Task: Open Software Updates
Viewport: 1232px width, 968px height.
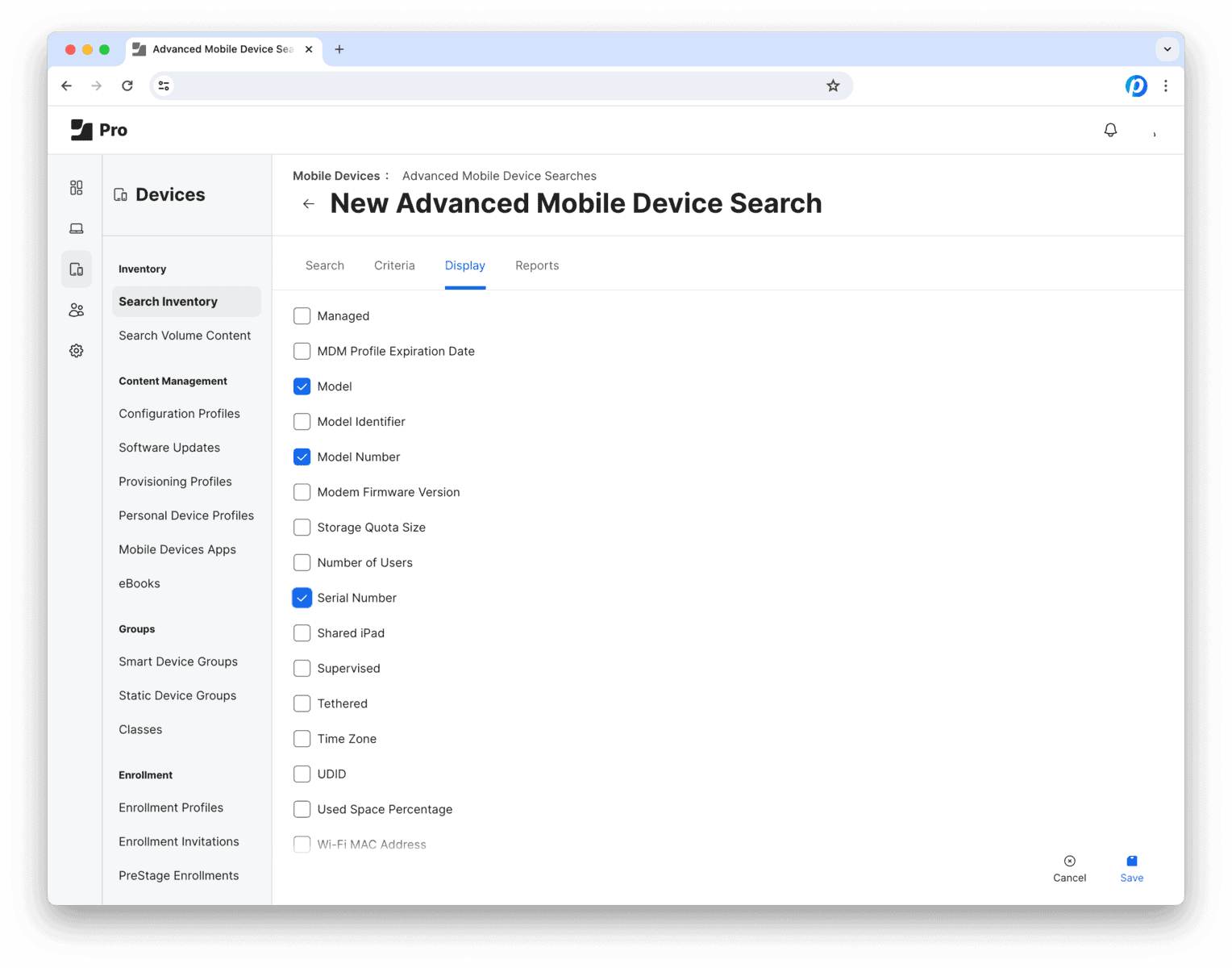Action: coord(169,448)
